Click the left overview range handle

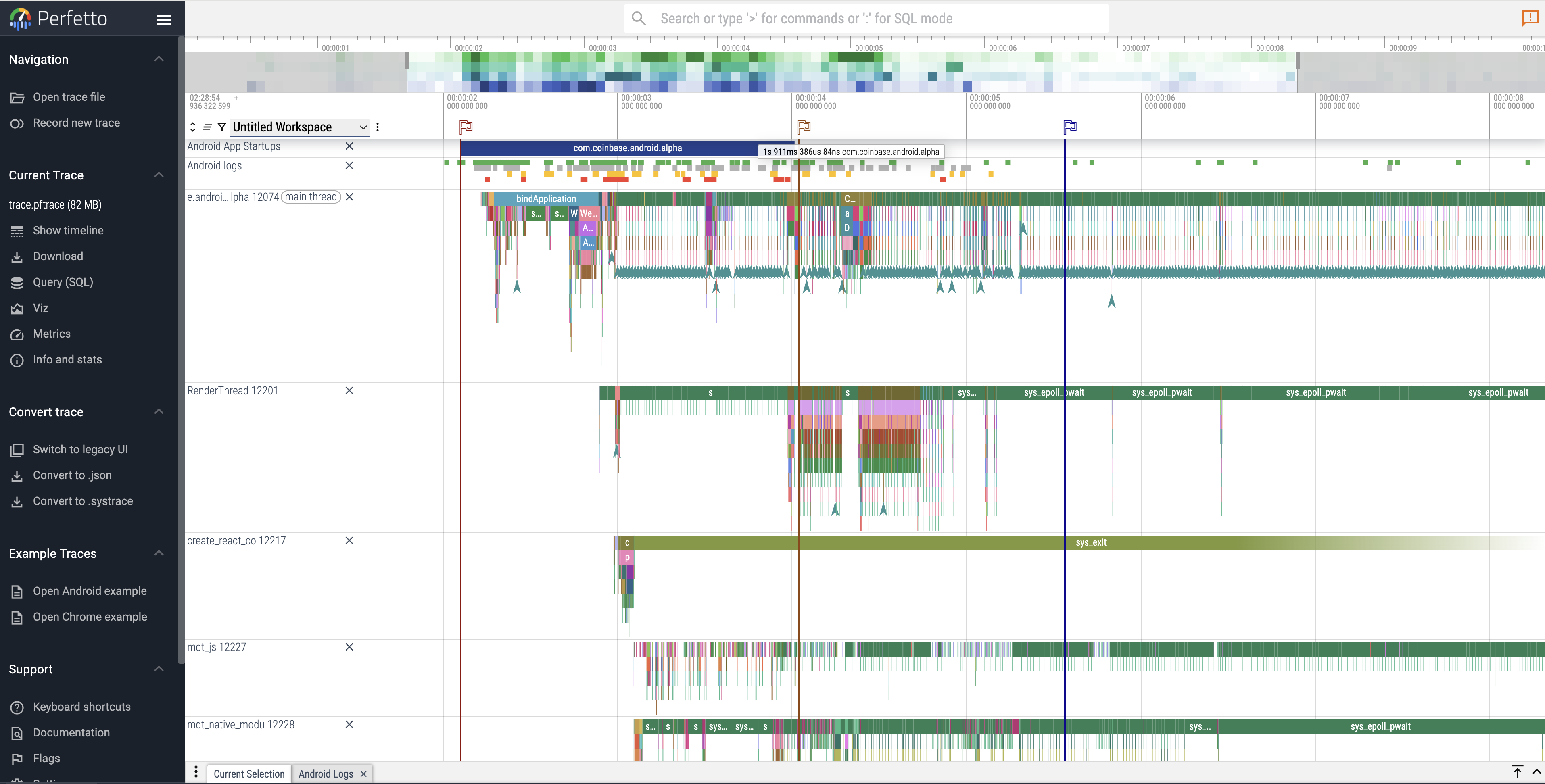pos(407,60)
